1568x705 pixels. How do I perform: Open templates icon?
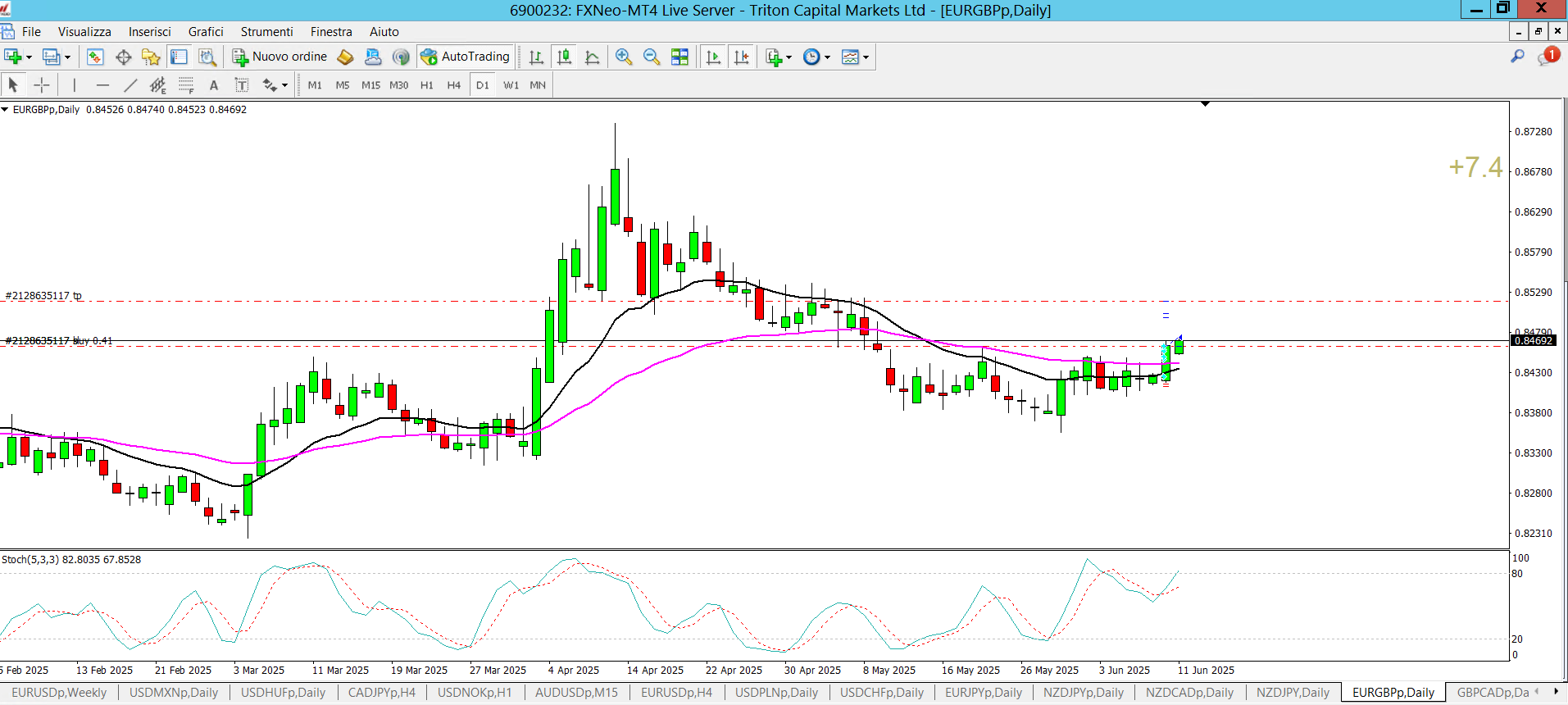(850, 57)
